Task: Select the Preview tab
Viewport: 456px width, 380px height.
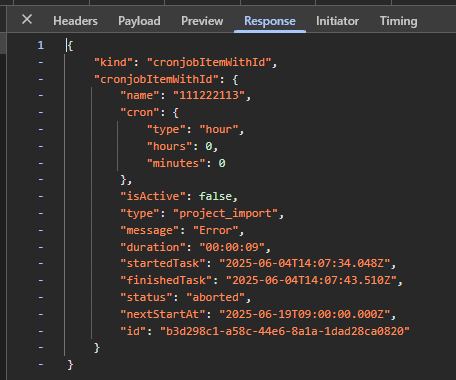Action: [202, 21]
